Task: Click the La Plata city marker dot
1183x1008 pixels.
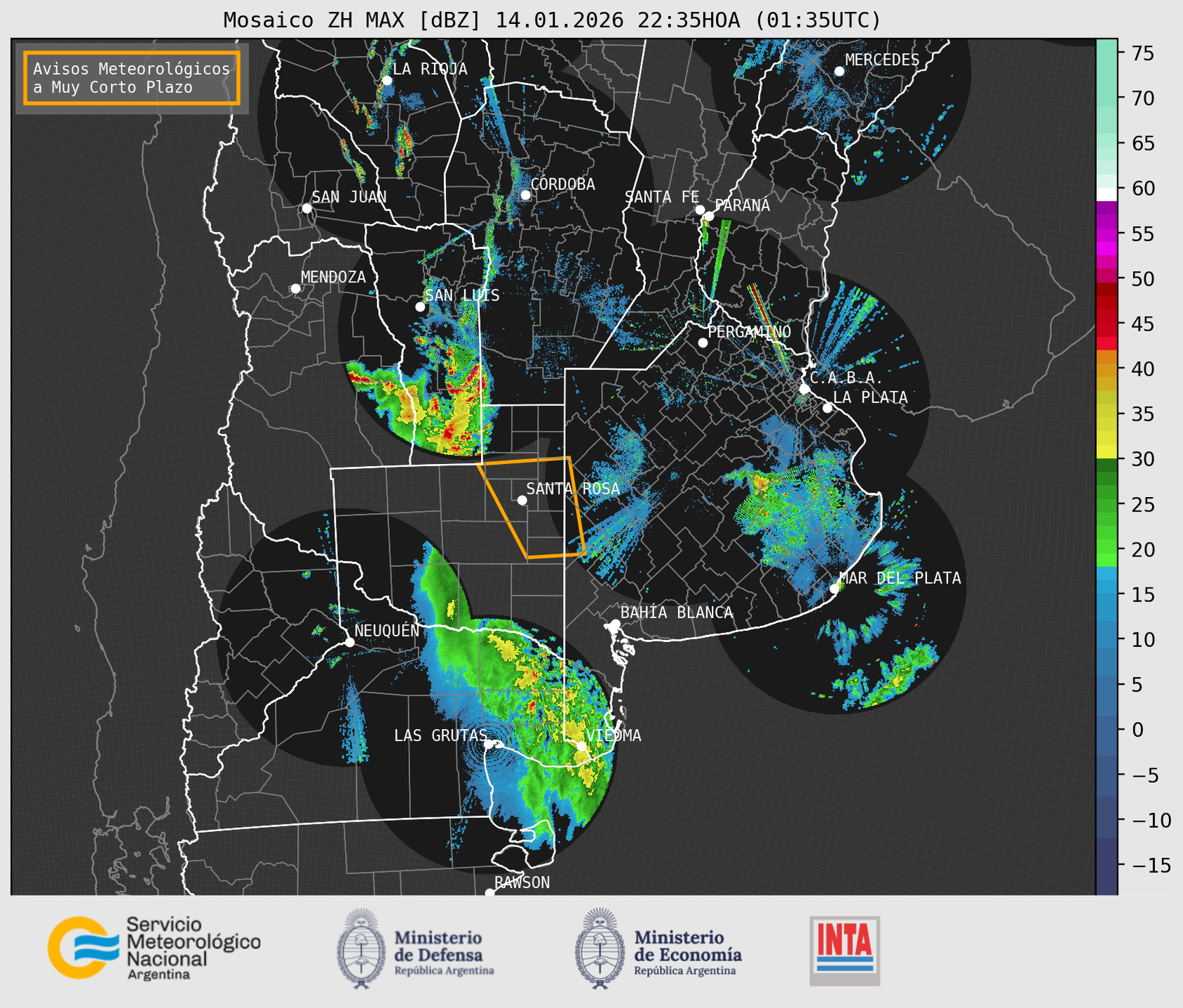Action: tap(827, 408)
